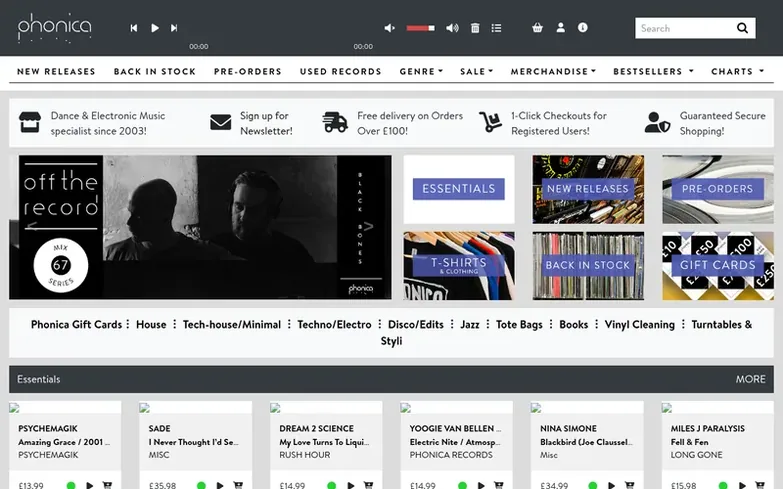The image size is (783, 489).
Task: Go to the Pre-Orders menu item
Action: pos(248,71)
